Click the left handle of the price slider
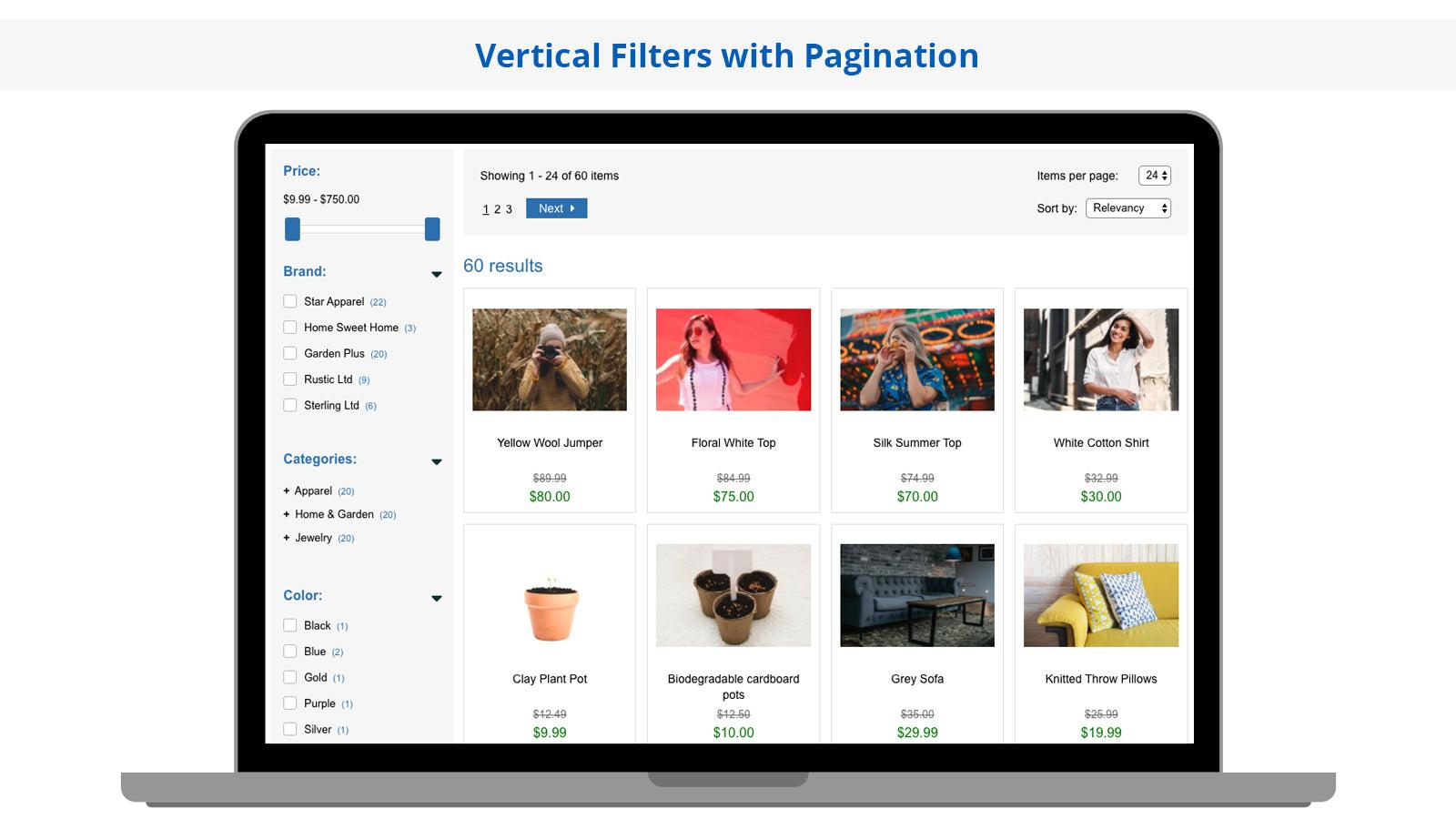The height and width of the screenshot is (819, 1456). [x=292, y=230]
